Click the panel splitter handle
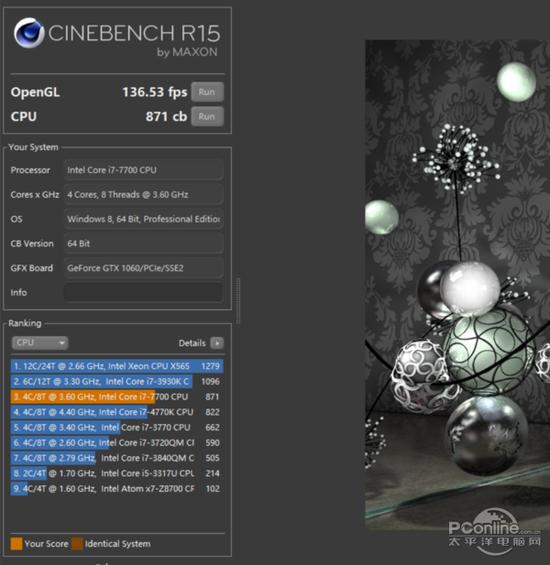The height and width of the screenshot is (565, 550). click(238, 301)
